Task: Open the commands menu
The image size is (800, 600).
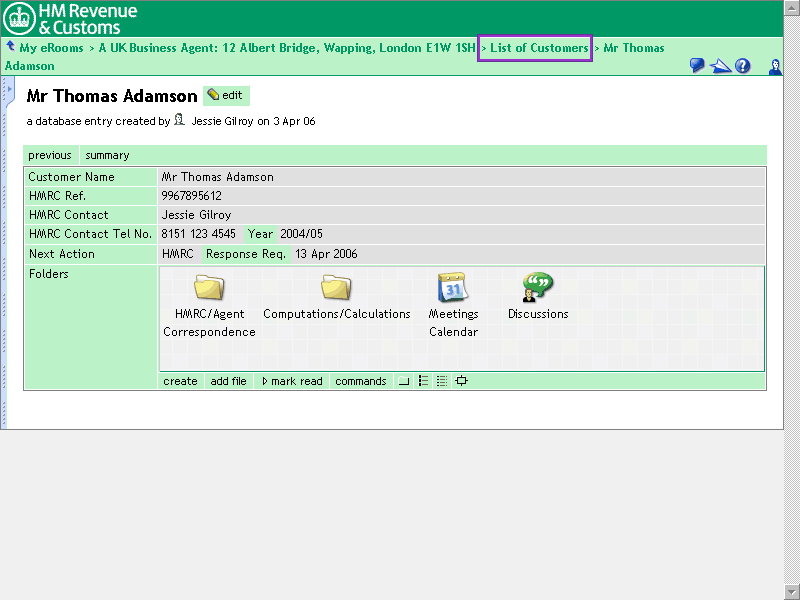Action: tap(360, 381)
